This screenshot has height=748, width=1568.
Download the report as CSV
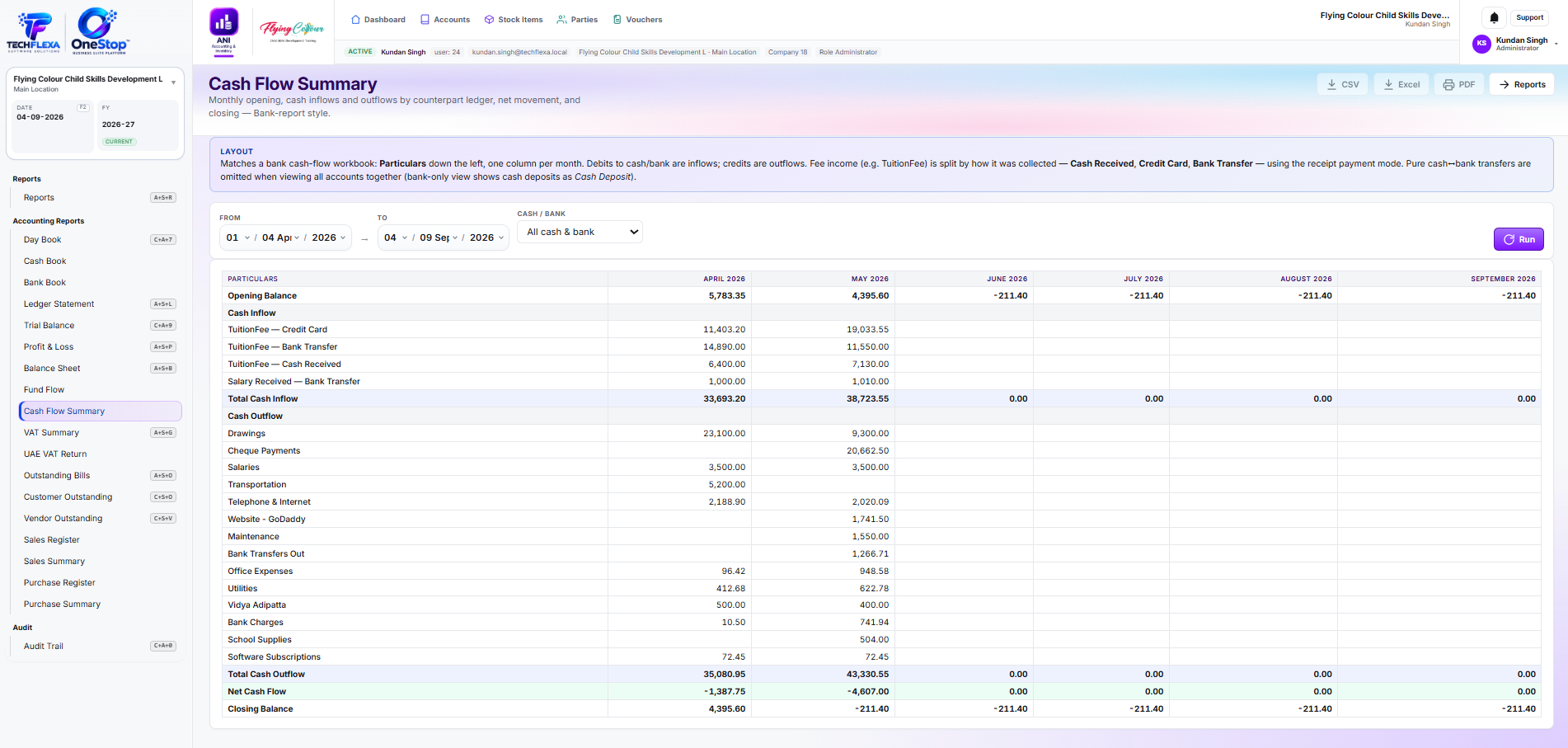pyautogui.click(x=1342, y=84)
